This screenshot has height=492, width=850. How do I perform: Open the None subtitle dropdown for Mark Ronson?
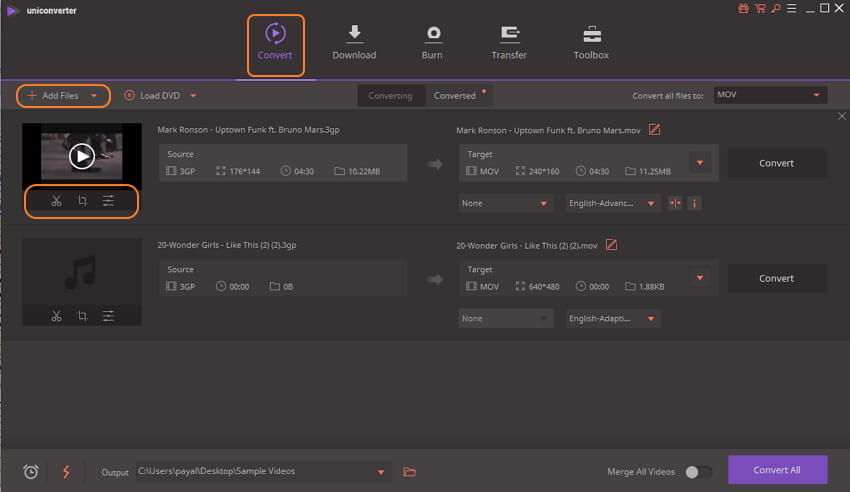coord(506,203)
